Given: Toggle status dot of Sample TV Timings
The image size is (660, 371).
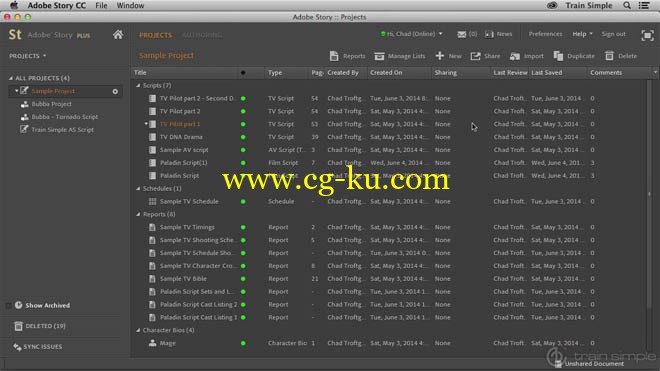Looking at the screenshot, I should click(x=243, y=227).
